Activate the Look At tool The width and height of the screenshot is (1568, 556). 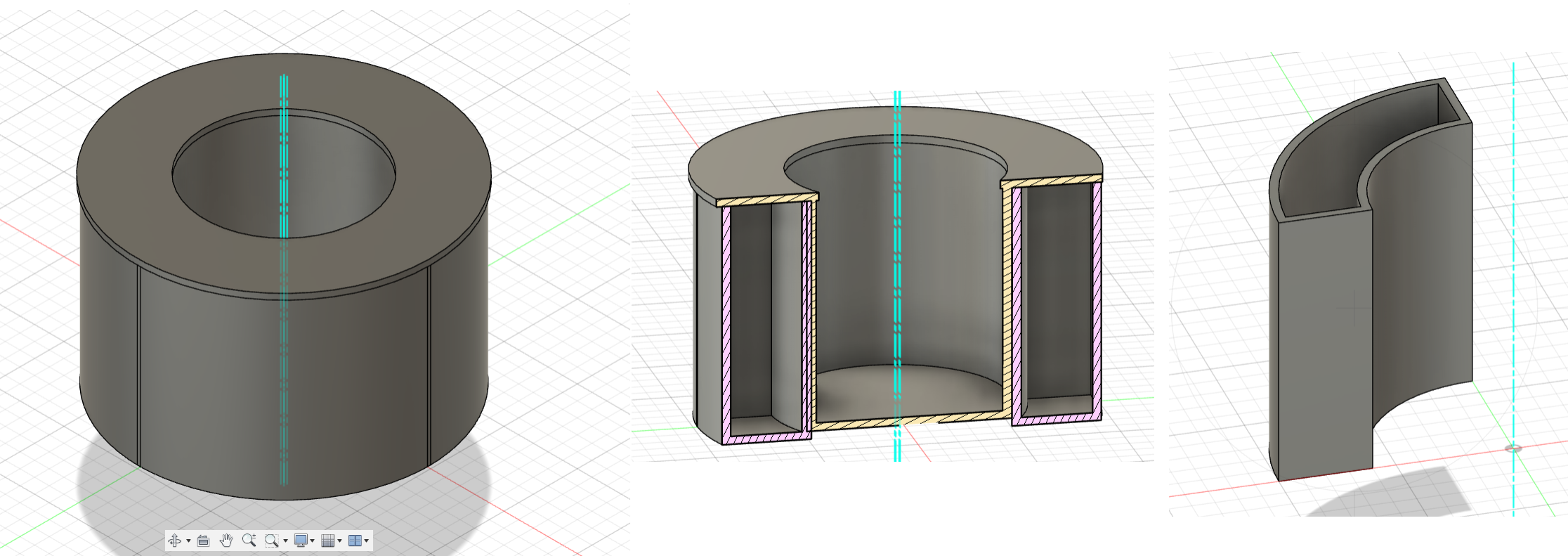(x=204, y=541)
